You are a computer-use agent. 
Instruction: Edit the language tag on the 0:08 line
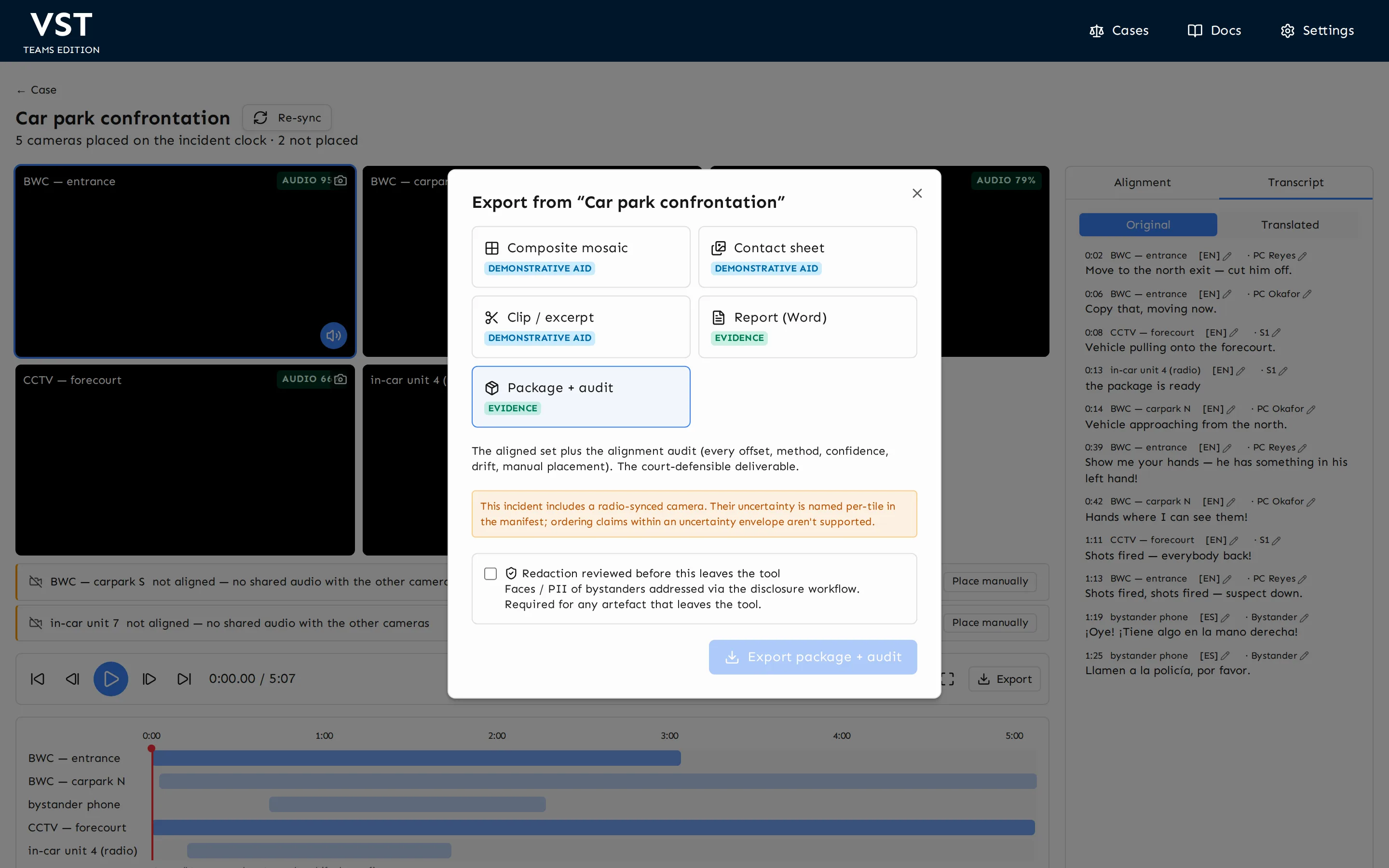coord(1234,333)
